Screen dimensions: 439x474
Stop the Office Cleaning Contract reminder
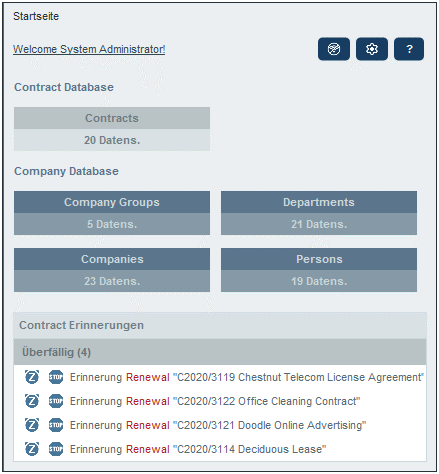click(x=56, y=401)
